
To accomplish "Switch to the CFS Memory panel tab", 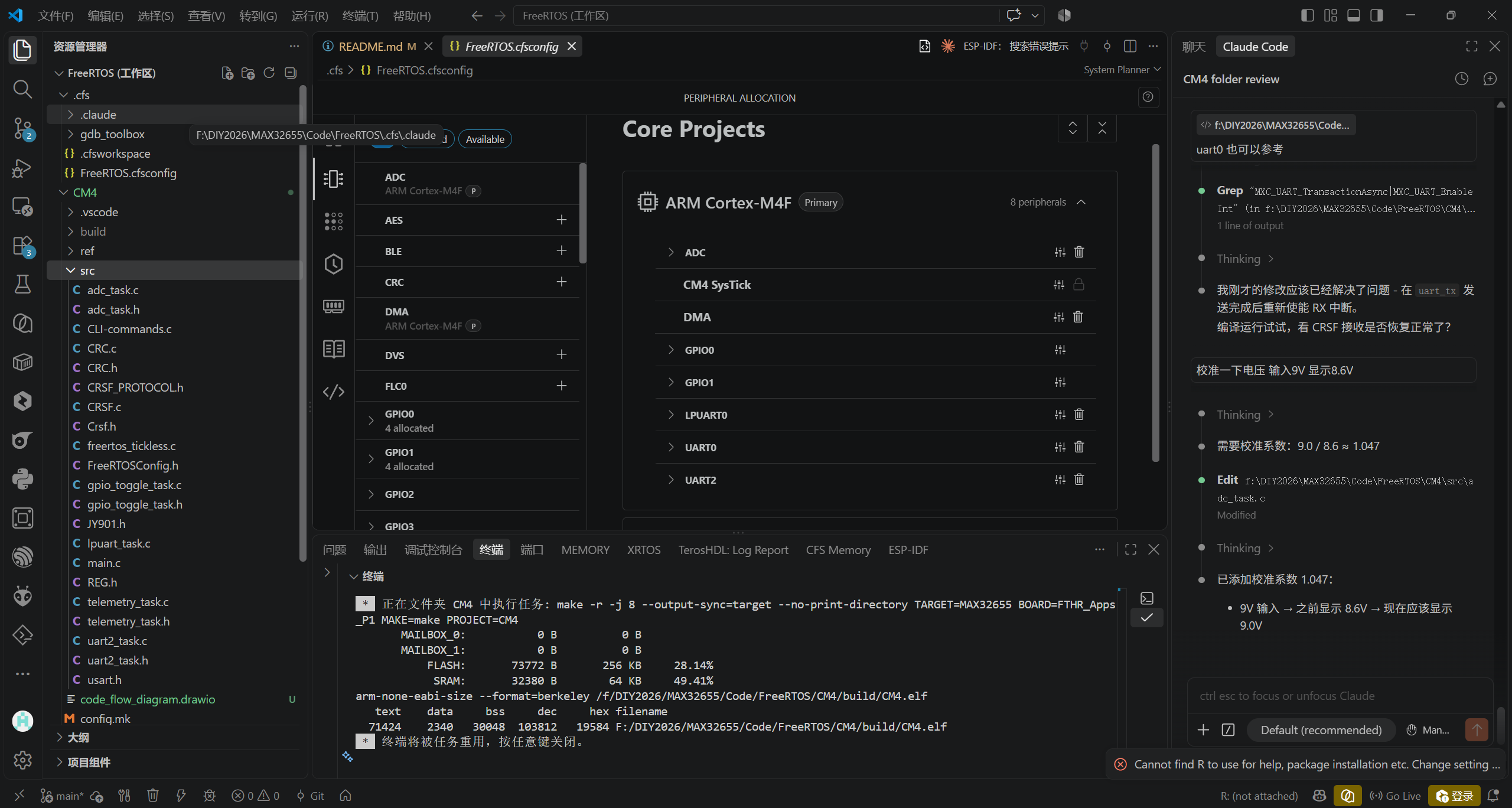I will [838, 550].
